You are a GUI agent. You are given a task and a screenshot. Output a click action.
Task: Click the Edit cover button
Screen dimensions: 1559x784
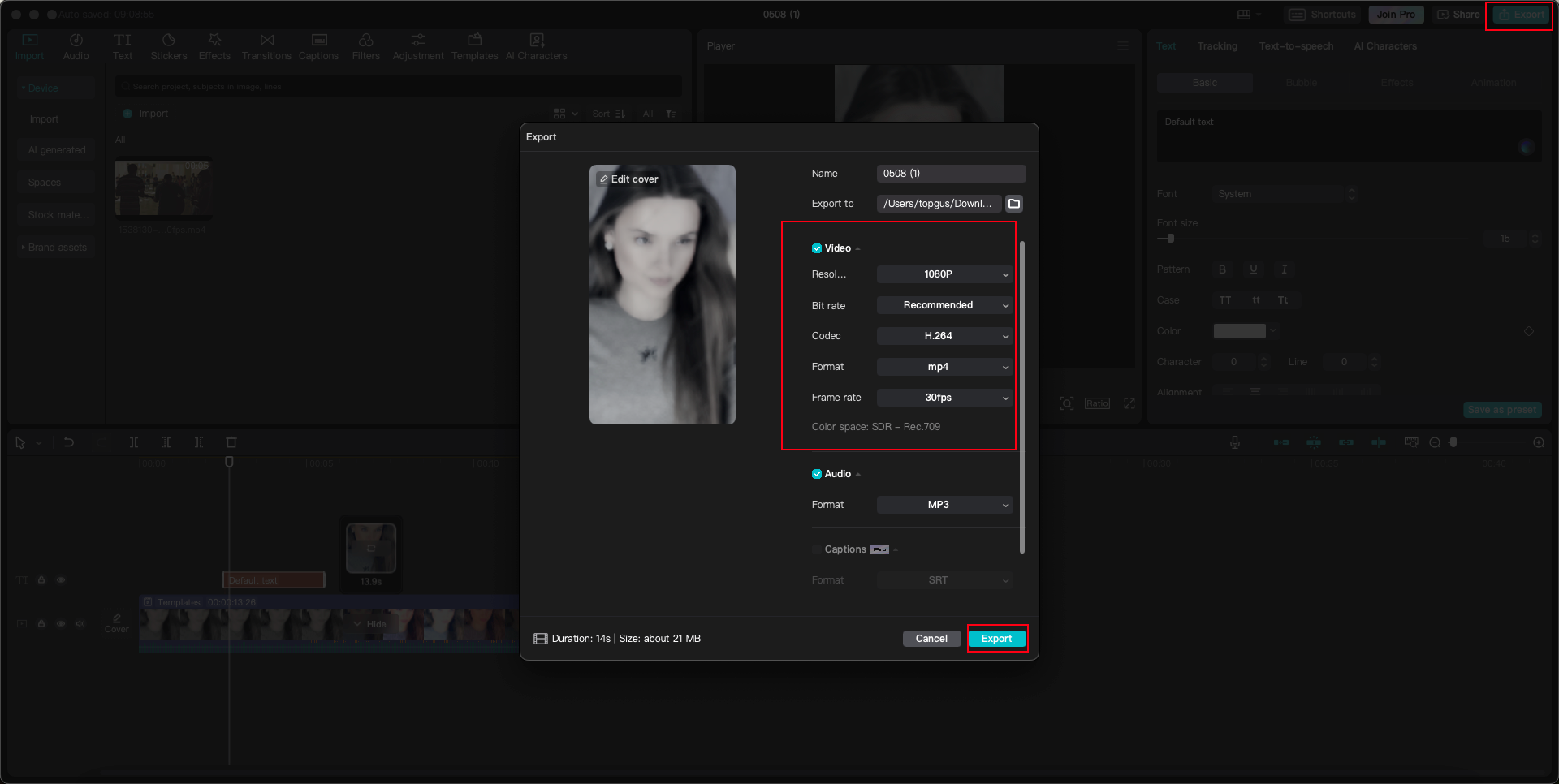click(x=629, y=179)
